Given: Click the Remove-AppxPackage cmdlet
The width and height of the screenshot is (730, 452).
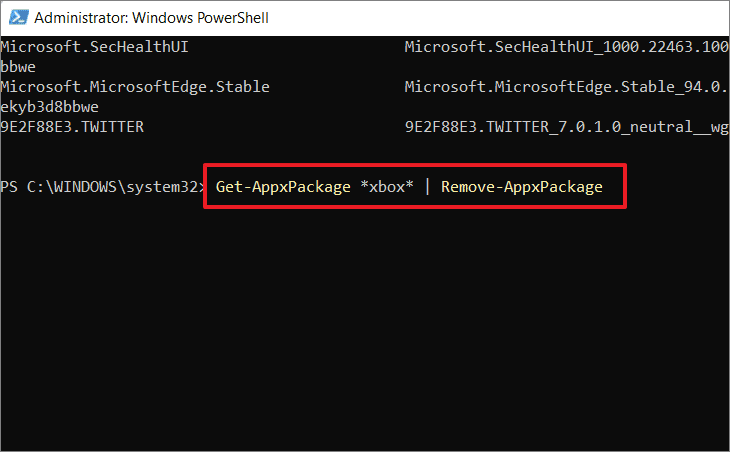Looking at the screenshot, I should point(522,187).
